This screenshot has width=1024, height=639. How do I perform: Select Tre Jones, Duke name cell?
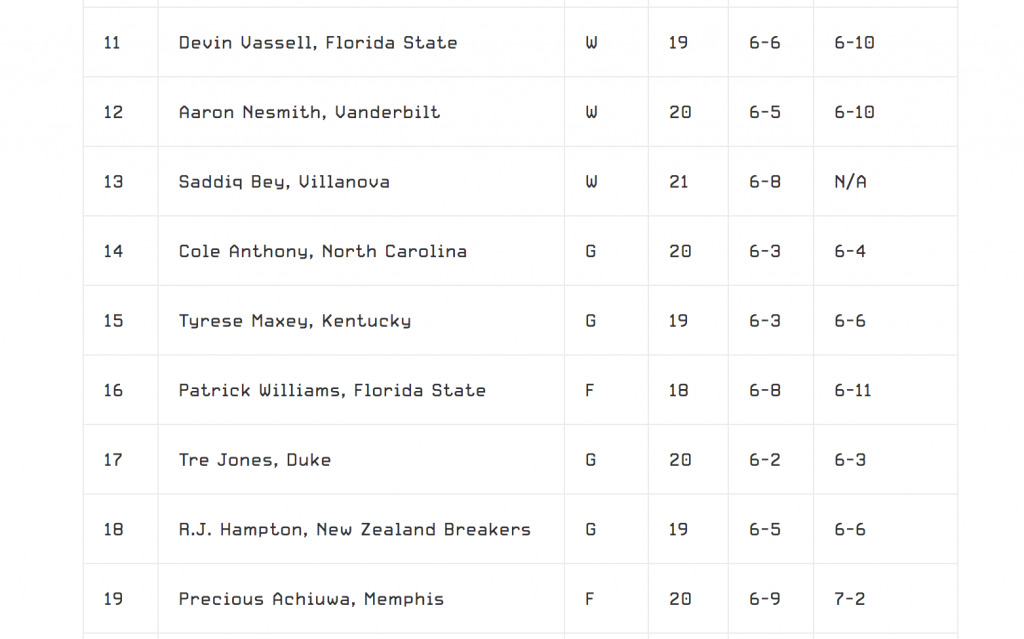[x=361, y=460]
